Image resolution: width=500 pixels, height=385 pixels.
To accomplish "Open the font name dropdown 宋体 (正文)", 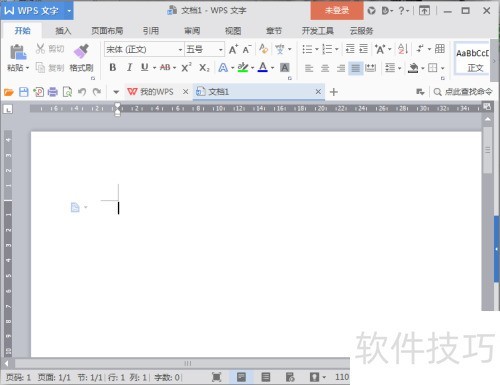I will [144, 49].
